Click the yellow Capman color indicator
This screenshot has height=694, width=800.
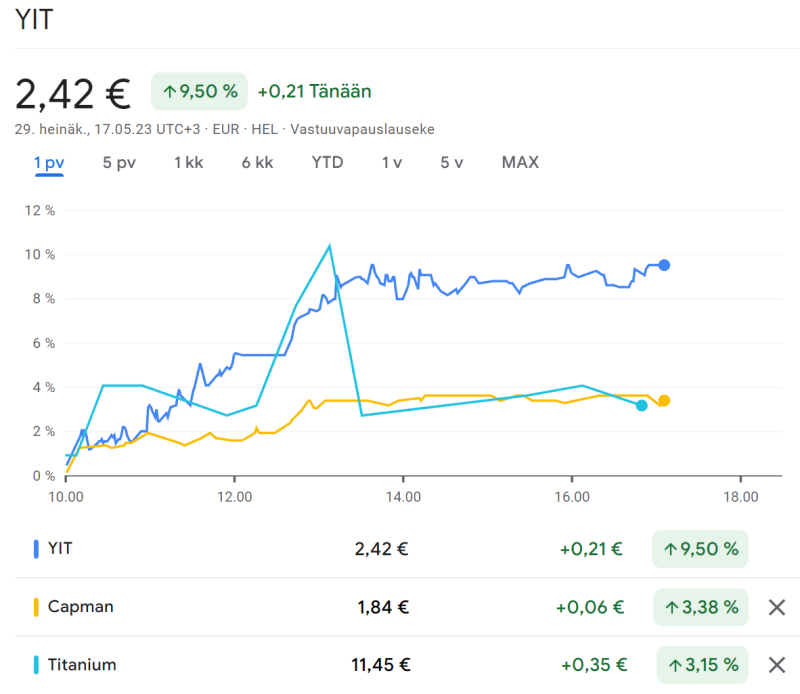[x=36, y=607]
